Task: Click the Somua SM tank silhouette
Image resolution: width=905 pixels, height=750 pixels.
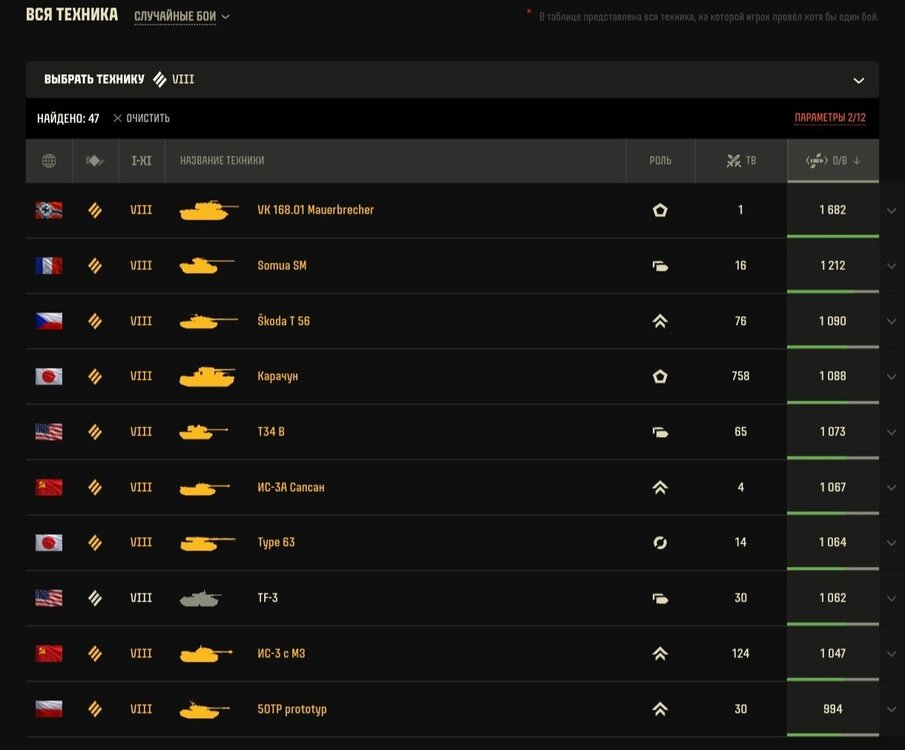Action: pyautogui.click(x=207, y=265)
